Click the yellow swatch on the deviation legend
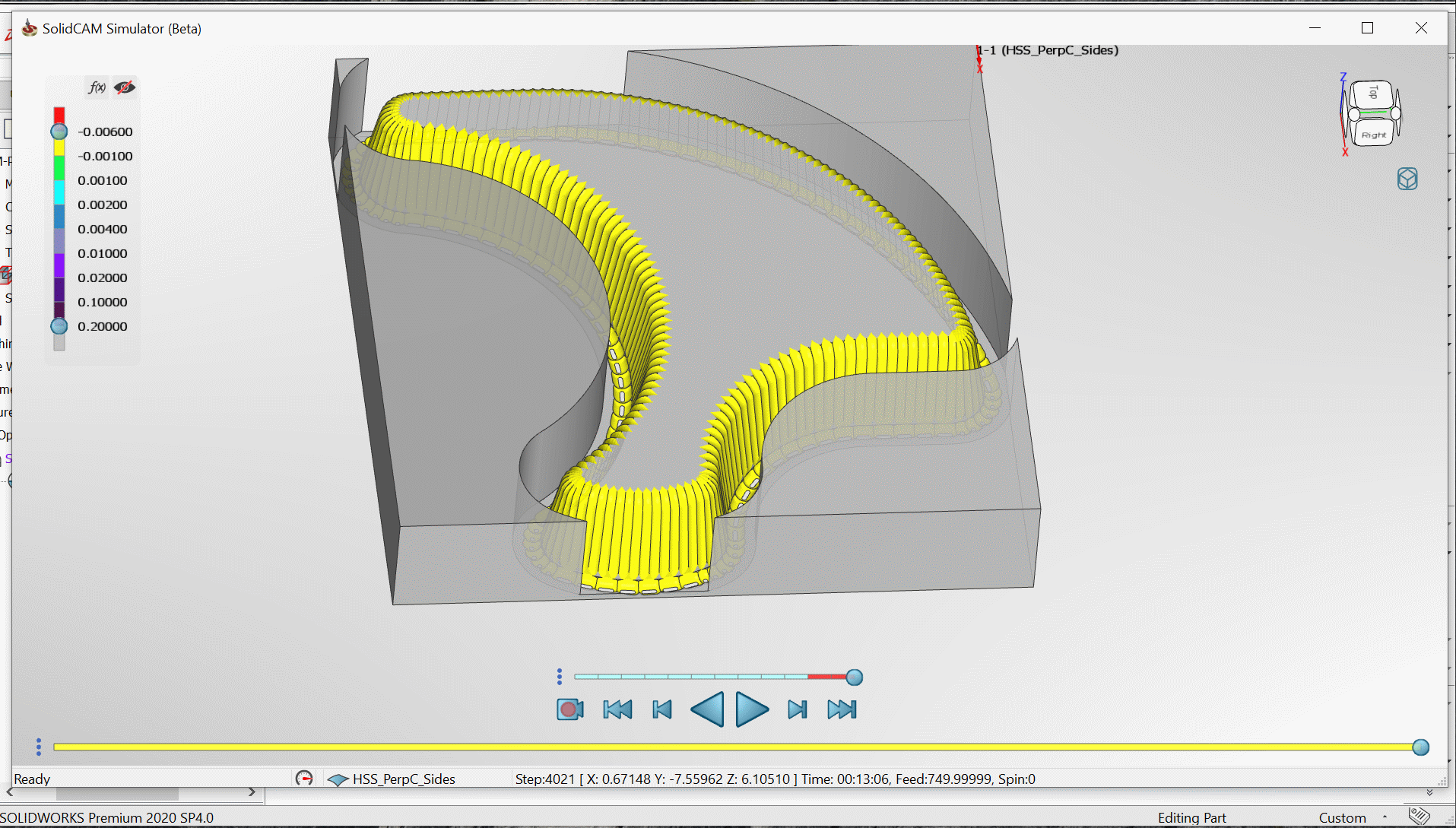The height and width of the screenshot is (828, 1456). (59, 148)
